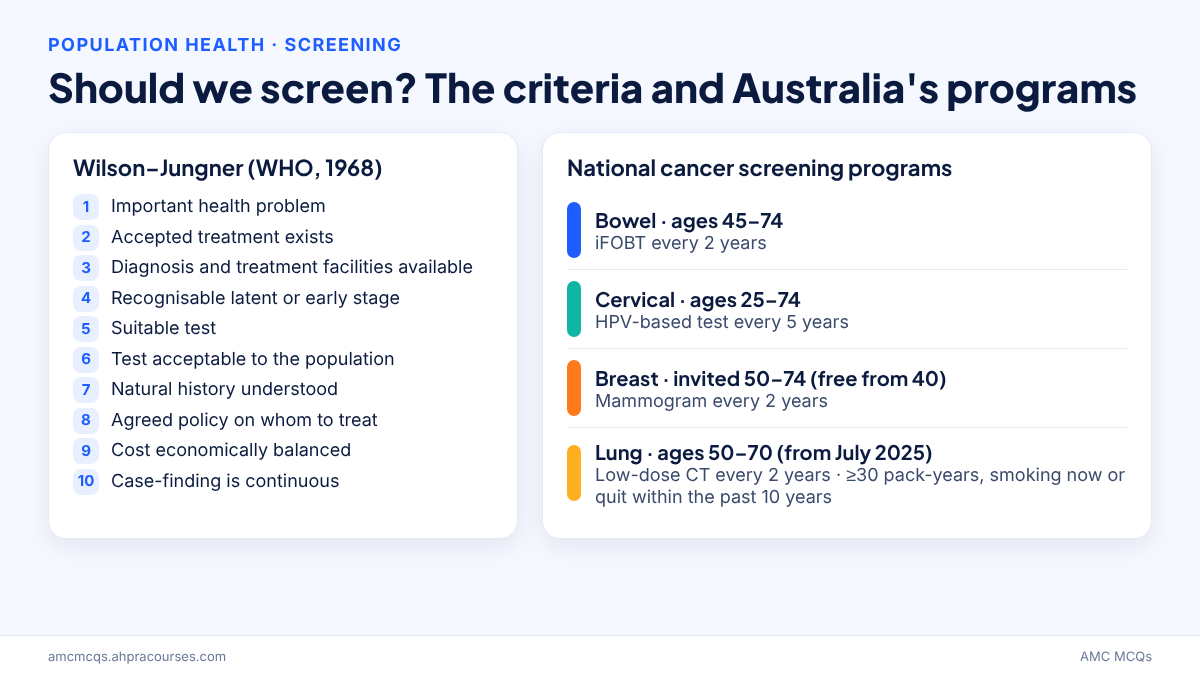Click the blue Bowel program color bar

574,230
